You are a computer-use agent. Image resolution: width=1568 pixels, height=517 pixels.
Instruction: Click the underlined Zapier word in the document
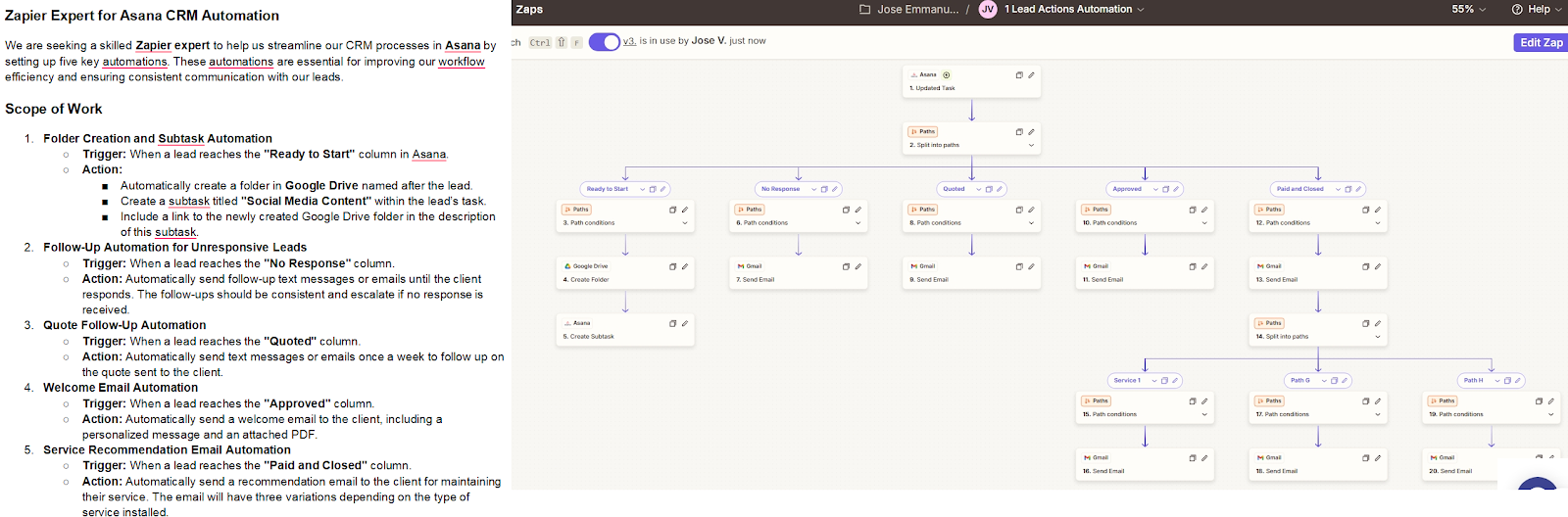pyautogui.click(x=152, y=45)
